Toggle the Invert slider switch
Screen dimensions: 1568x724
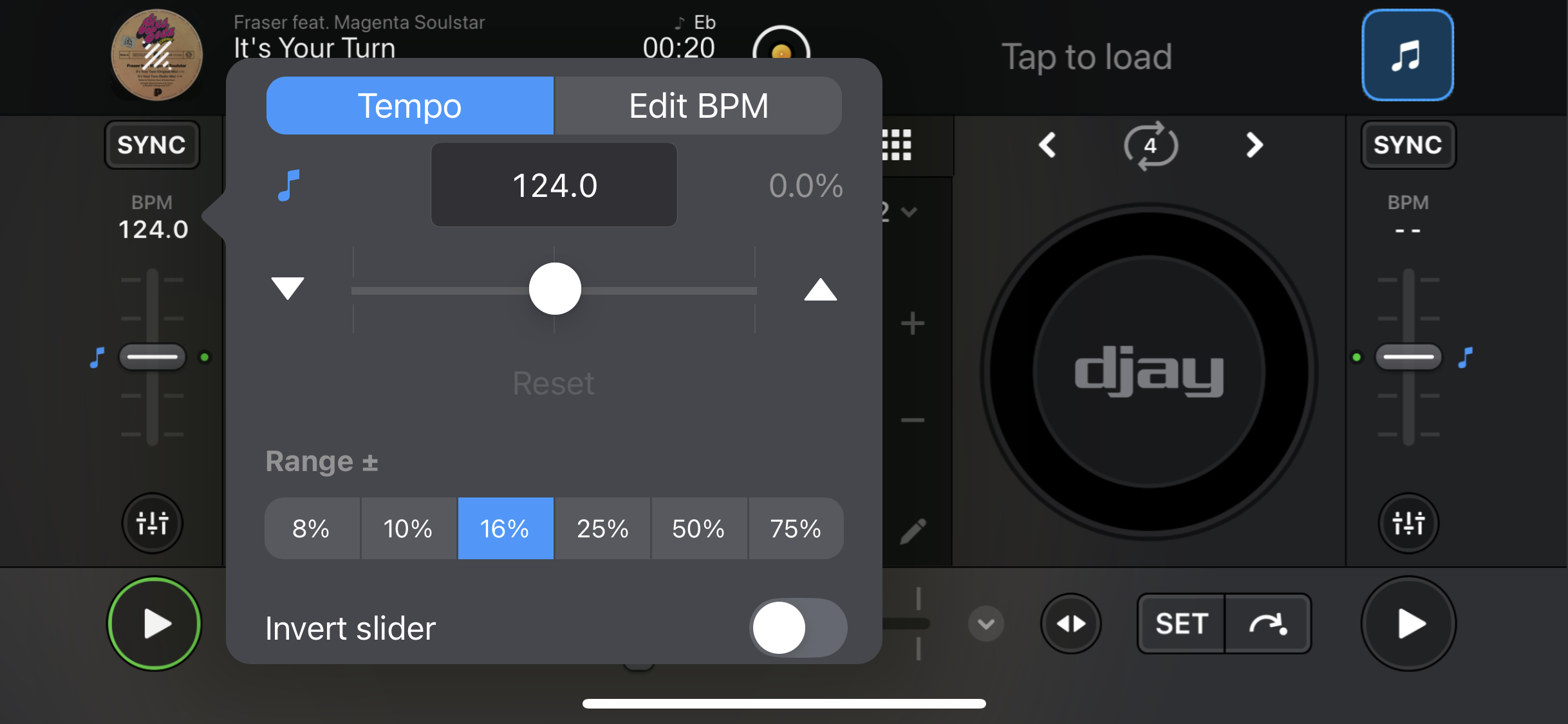(798, 628)
